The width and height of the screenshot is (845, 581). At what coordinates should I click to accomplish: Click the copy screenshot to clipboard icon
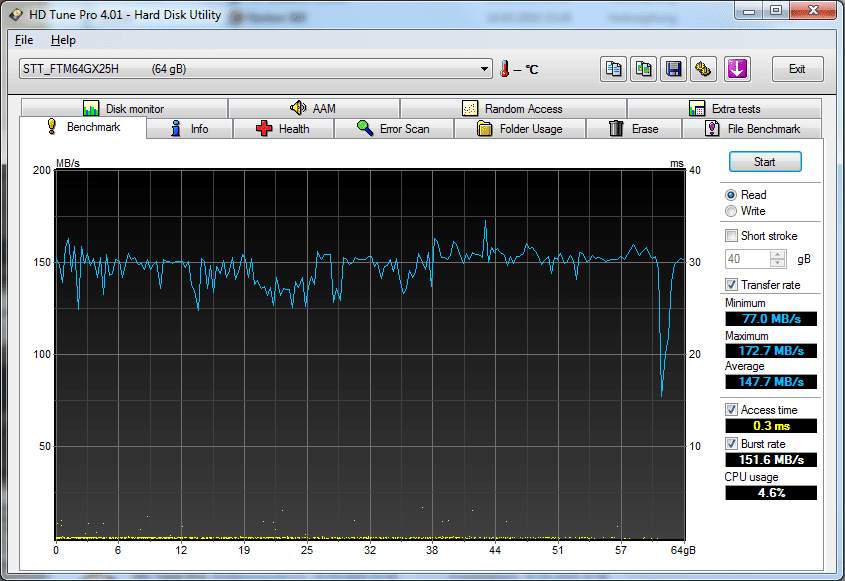tap(643, 69)
